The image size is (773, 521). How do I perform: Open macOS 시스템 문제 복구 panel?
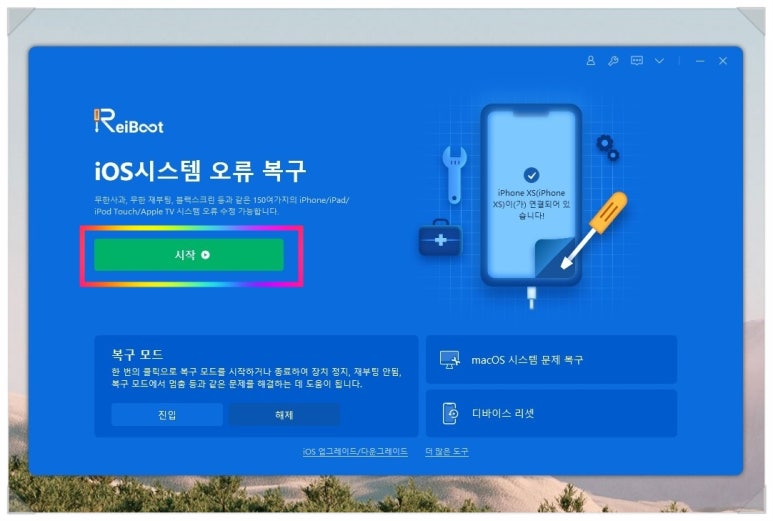tap(551, 360)
